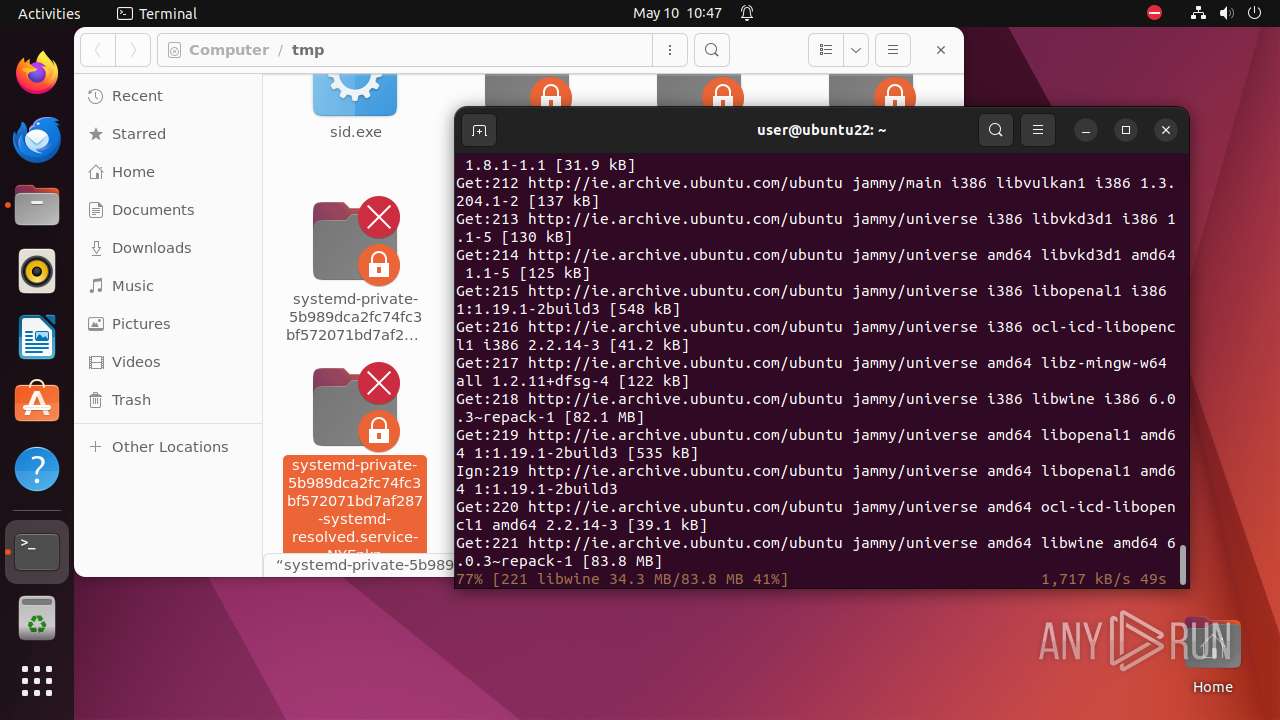Open Documents in the Files sidebar
Viewport: 1280px width, 720px height.
point(168,210)
